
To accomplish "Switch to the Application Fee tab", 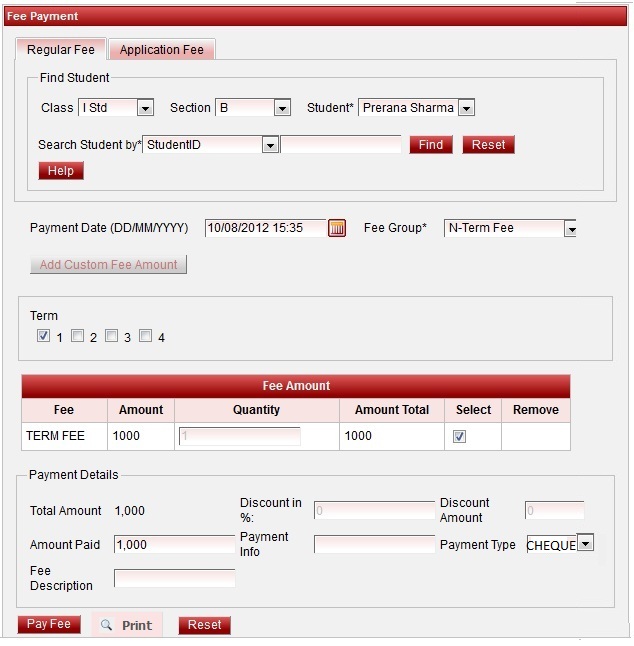I will pos(162,50).
